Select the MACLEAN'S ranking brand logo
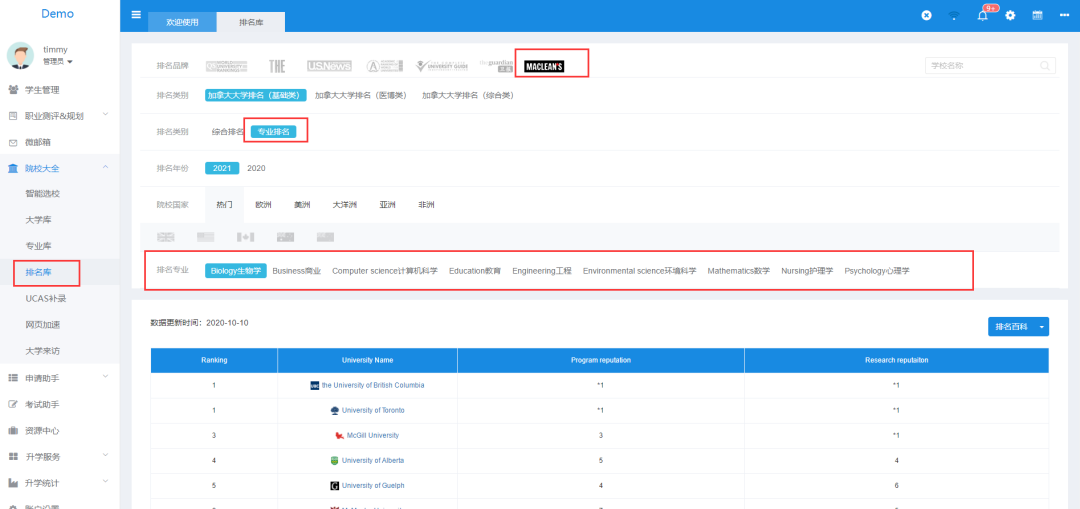The height and width of the screenshot is (509, 1080). pyautogui.click(x=545, y=66)
